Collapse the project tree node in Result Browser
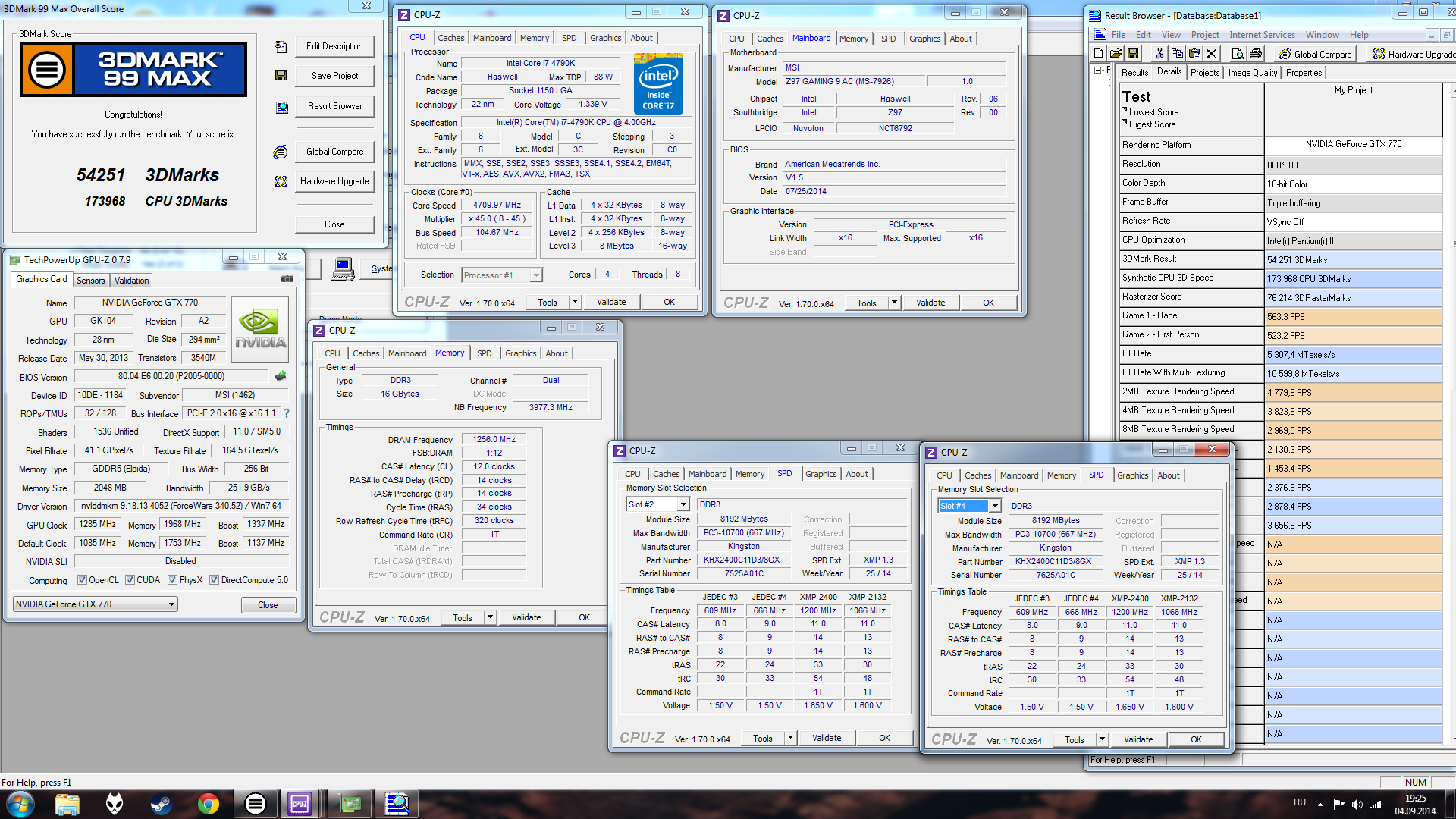This screenshot has height=819, width=1456. (x=1097, y=70)
